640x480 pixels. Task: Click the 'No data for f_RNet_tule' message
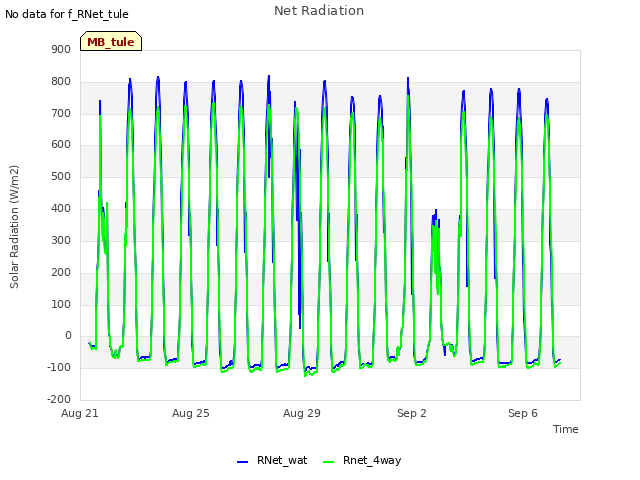click(67, 14)
